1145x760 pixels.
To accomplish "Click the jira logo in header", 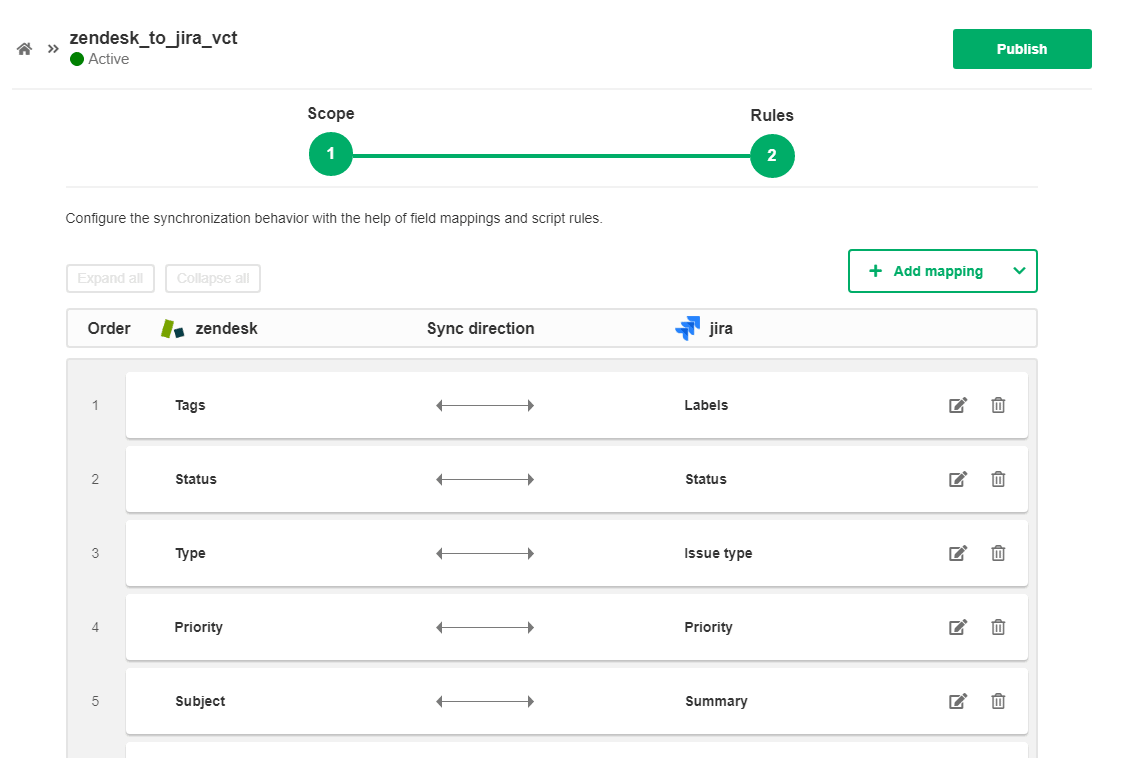I will click(x=688, y=329).
